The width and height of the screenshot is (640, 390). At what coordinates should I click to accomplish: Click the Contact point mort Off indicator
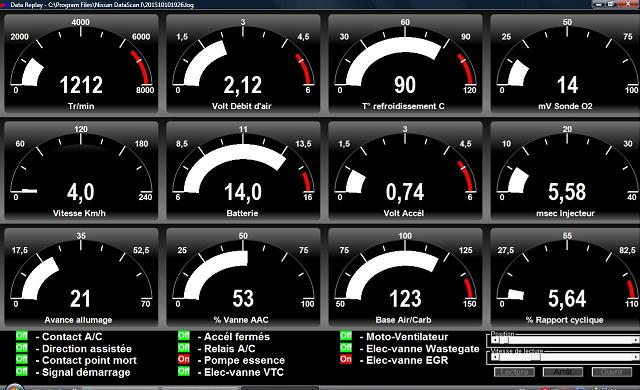click(22, 359)
